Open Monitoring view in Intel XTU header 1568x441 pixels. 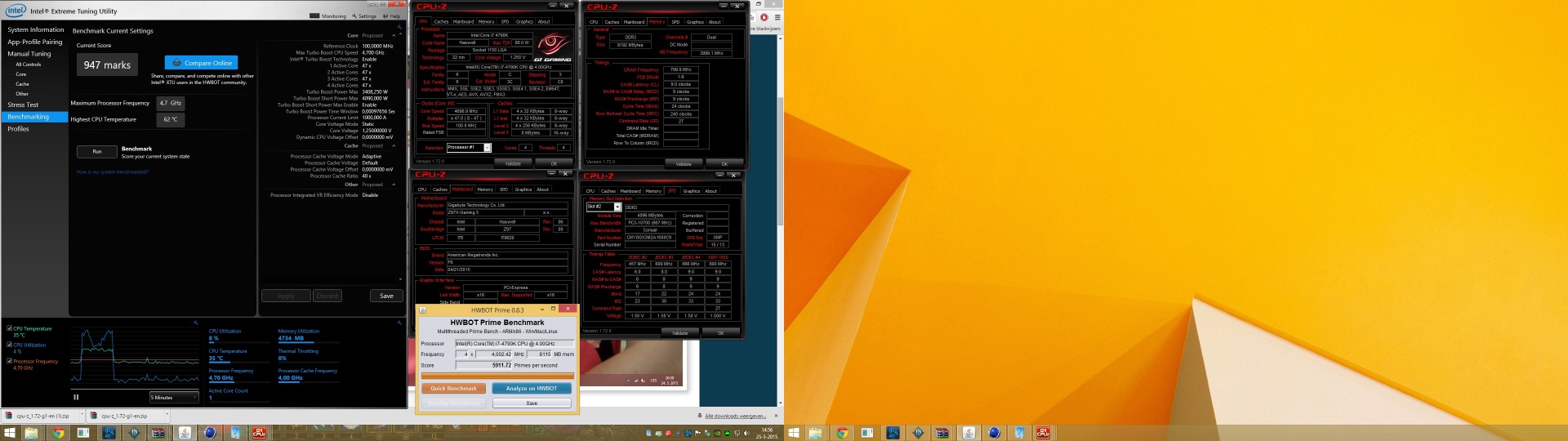pos(328,16)
